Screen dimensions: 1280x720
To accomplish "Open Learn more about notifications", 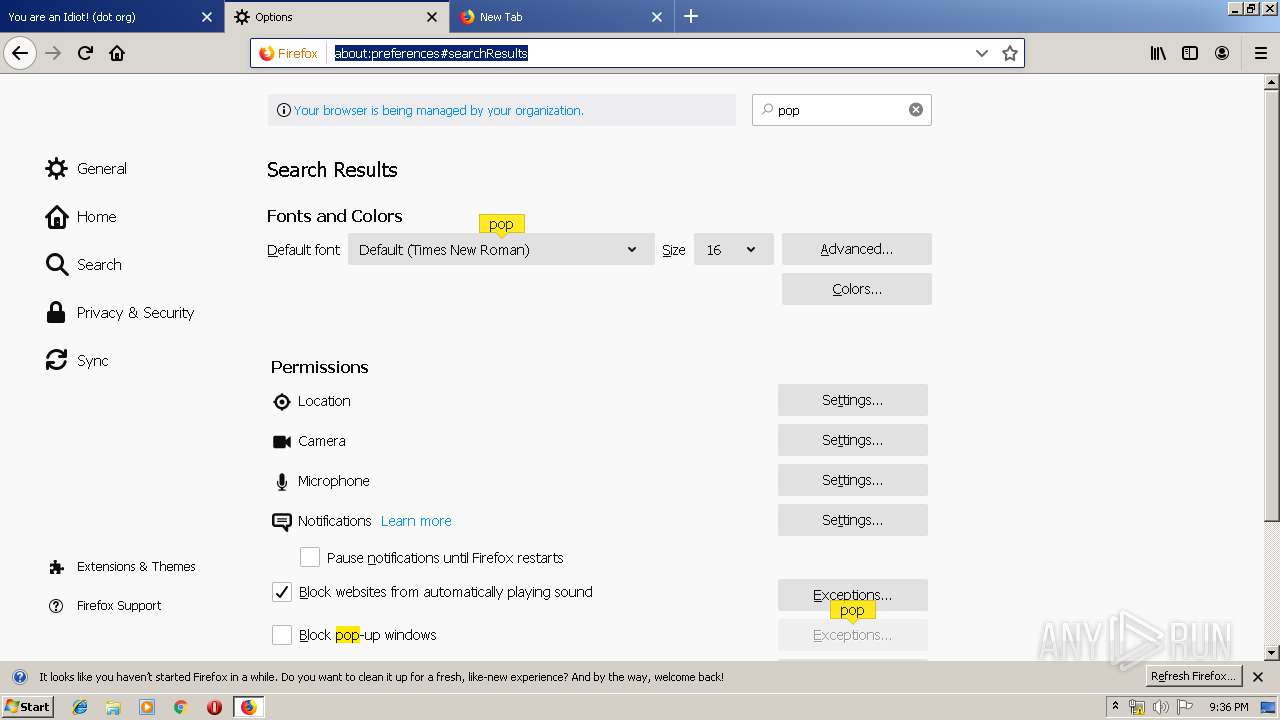I will click(416, 521).
